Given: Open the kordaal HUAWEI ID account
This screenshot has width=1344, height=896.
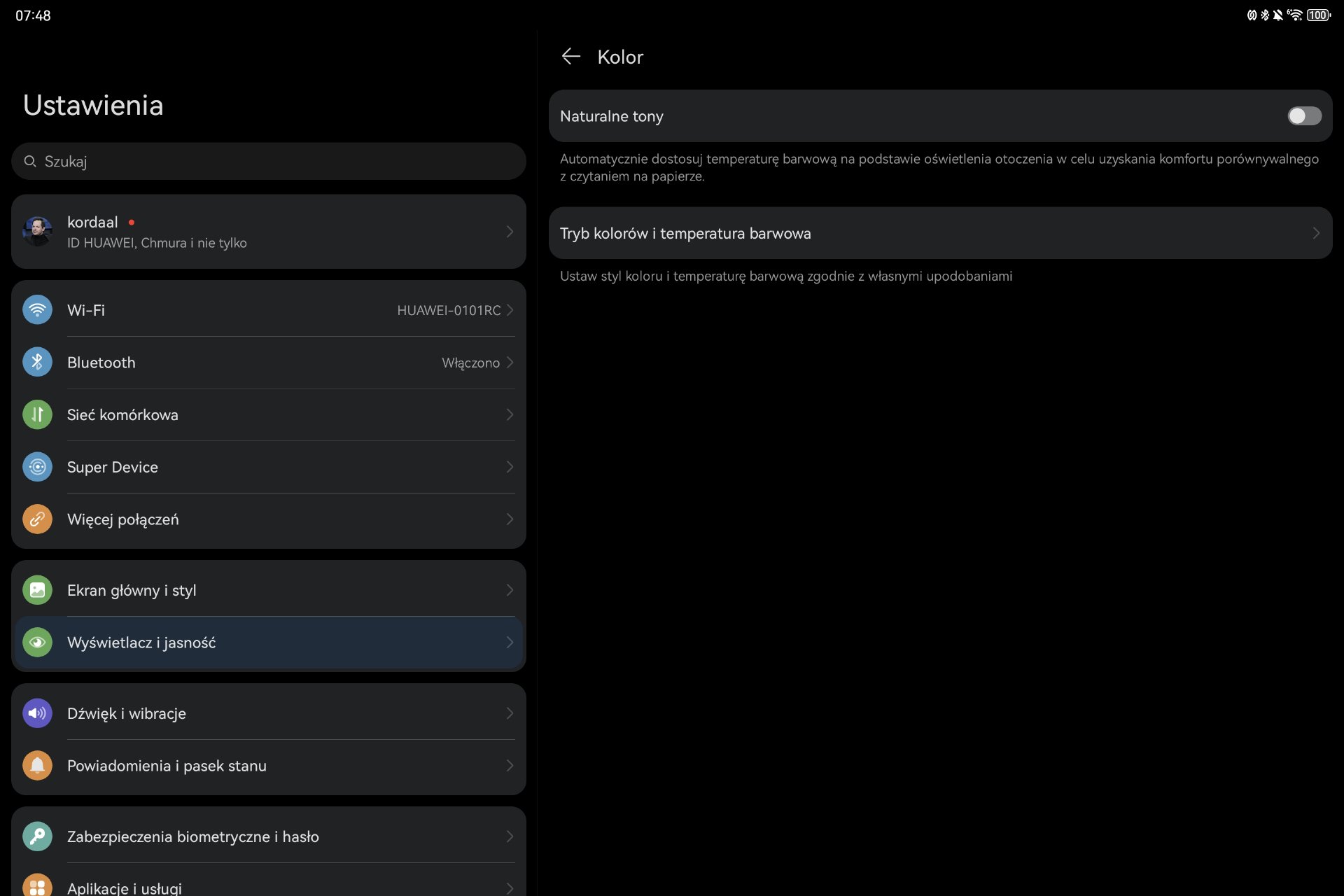Looking at the screenshot, I should 269,232.
